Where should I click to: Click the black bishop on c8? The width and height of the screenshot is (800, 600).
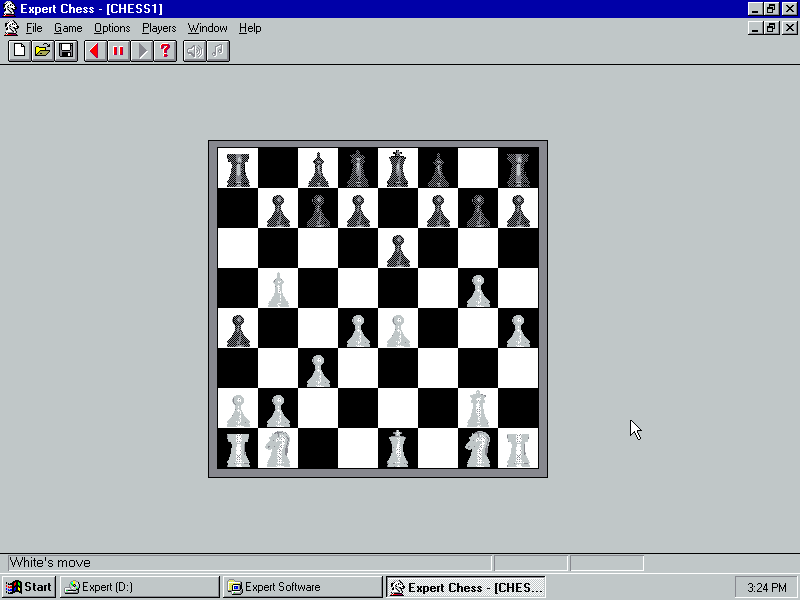pos(318,169)
